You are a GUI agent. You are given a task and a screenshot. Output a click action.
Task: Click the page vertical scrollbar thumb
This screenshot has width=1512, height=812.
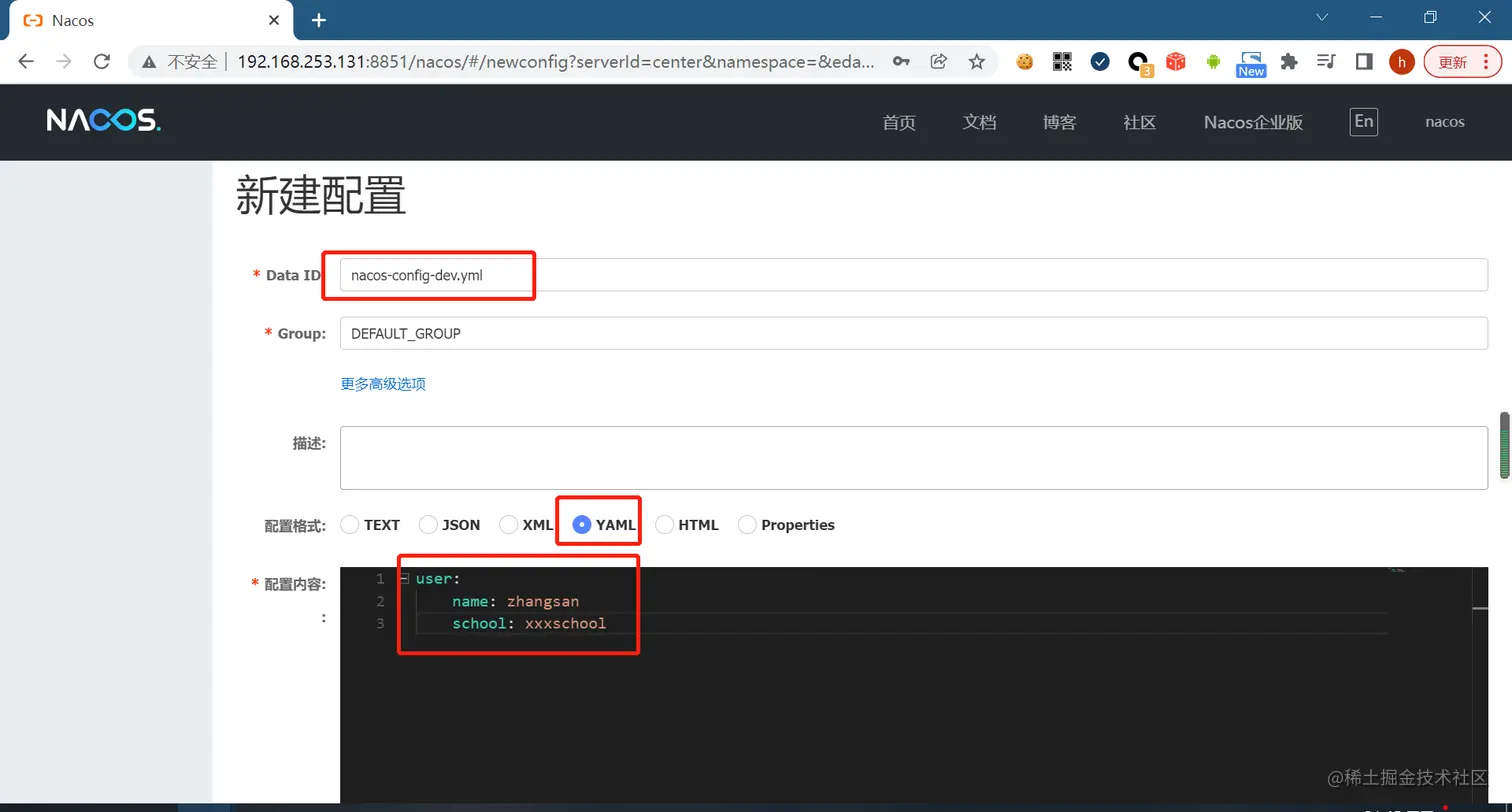1505,445
